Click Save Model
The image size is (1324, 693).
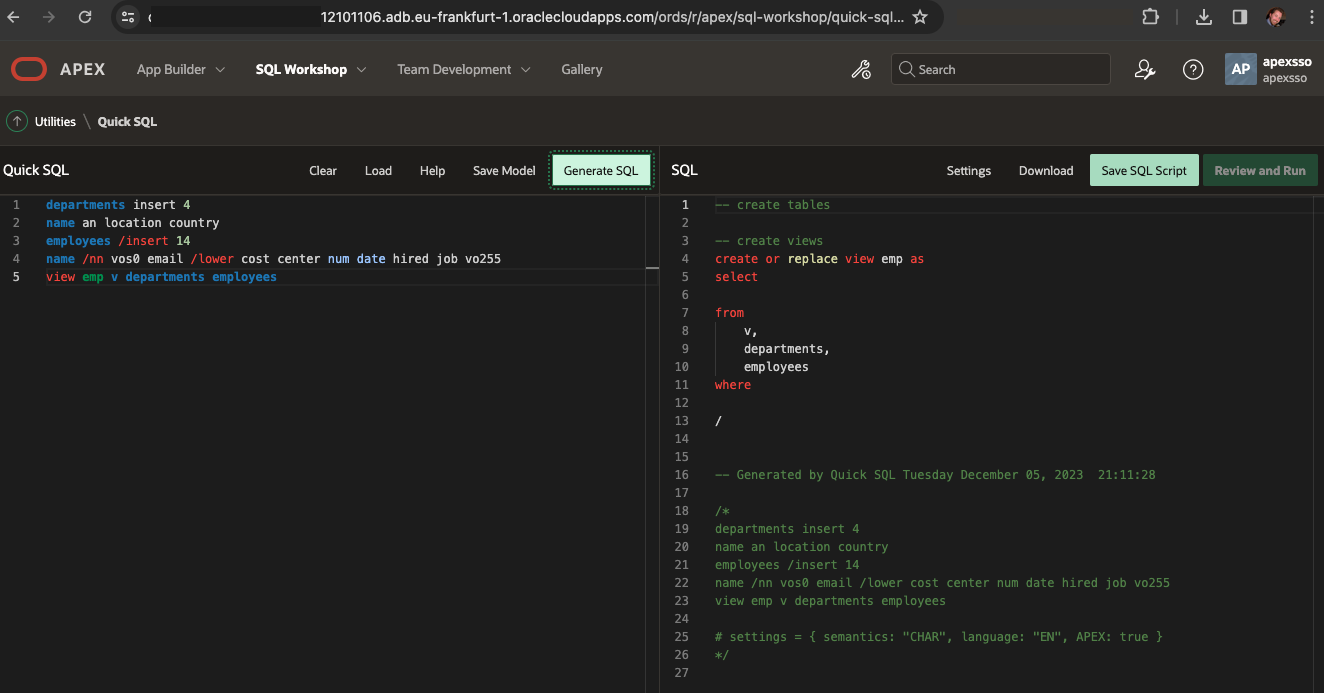click(x=504, y=170)
